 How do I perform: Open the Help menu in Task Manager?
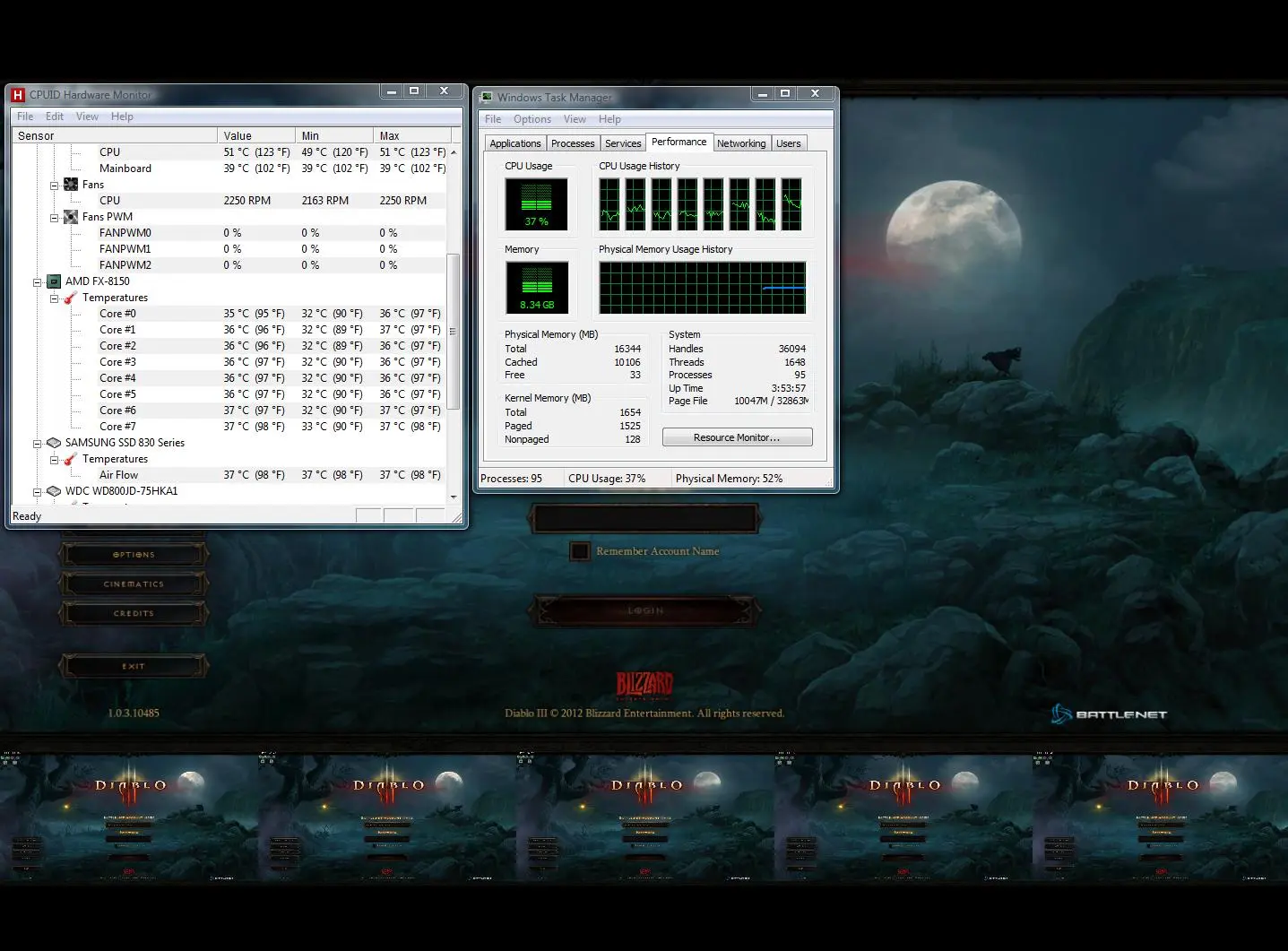pos(609,119)
